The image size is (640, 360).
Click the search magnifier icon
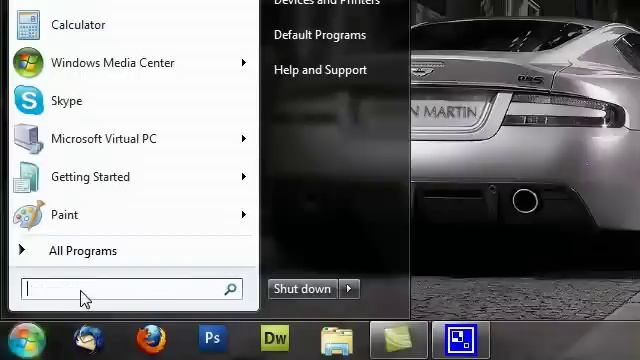pos(231,289)
